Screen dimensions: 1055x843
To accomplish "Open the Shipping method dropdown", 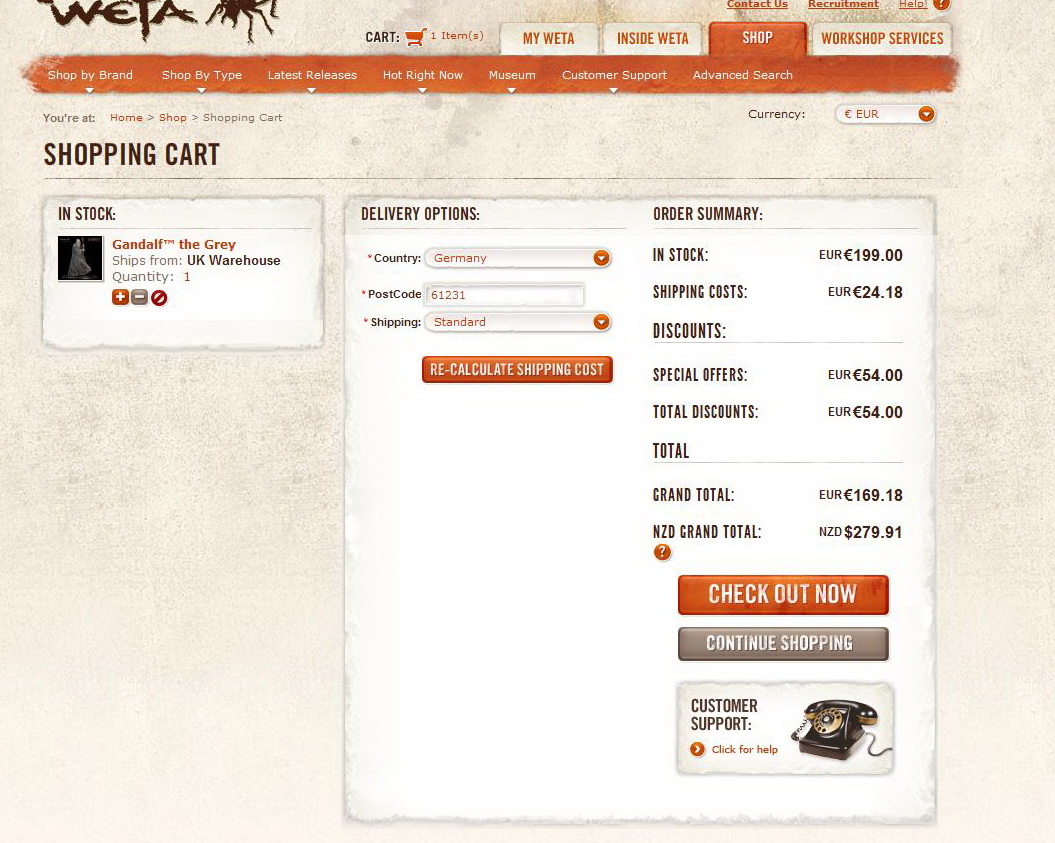I will 518,322.
